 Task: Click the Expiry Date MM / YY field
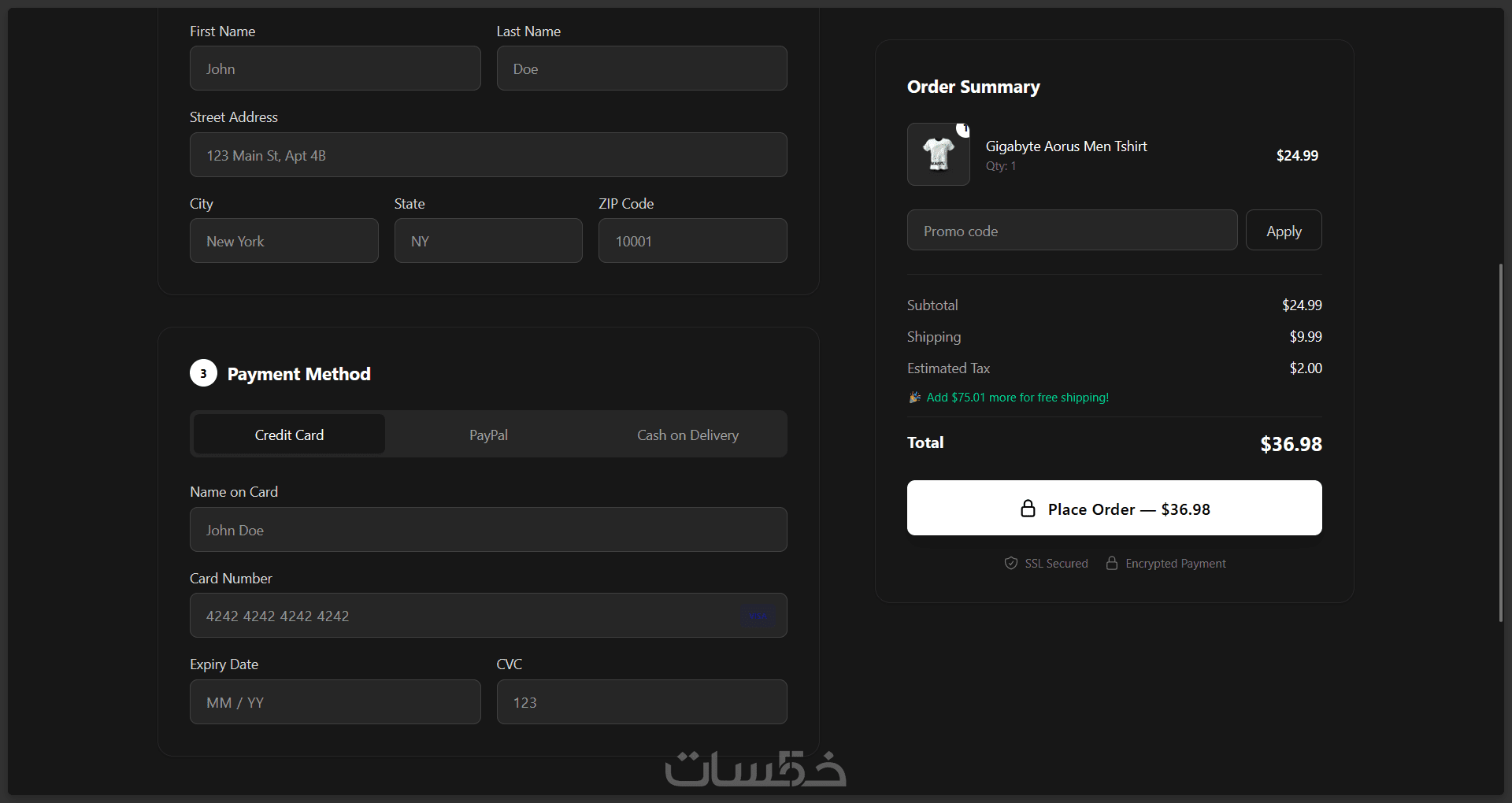335,702
